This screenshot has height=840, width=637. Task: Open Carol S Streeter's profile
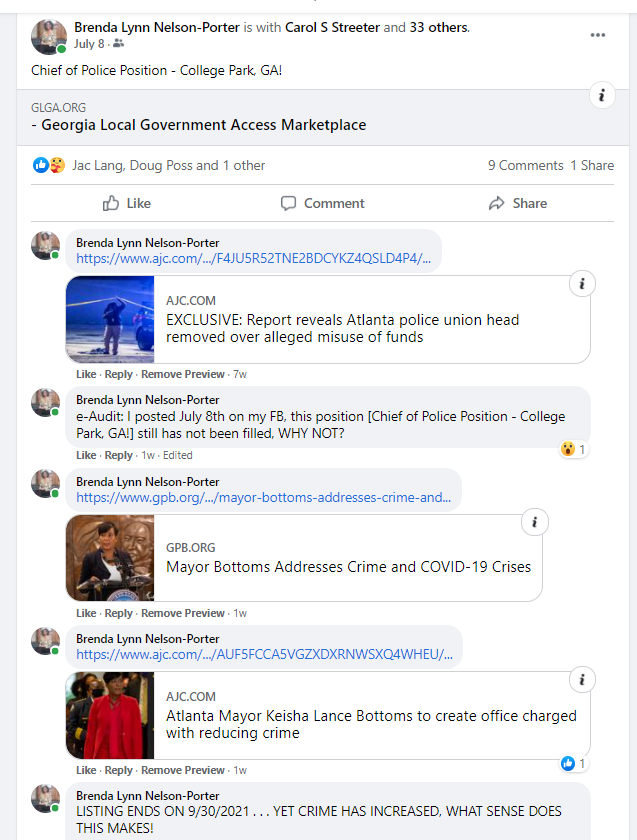[x=332, y=27]
